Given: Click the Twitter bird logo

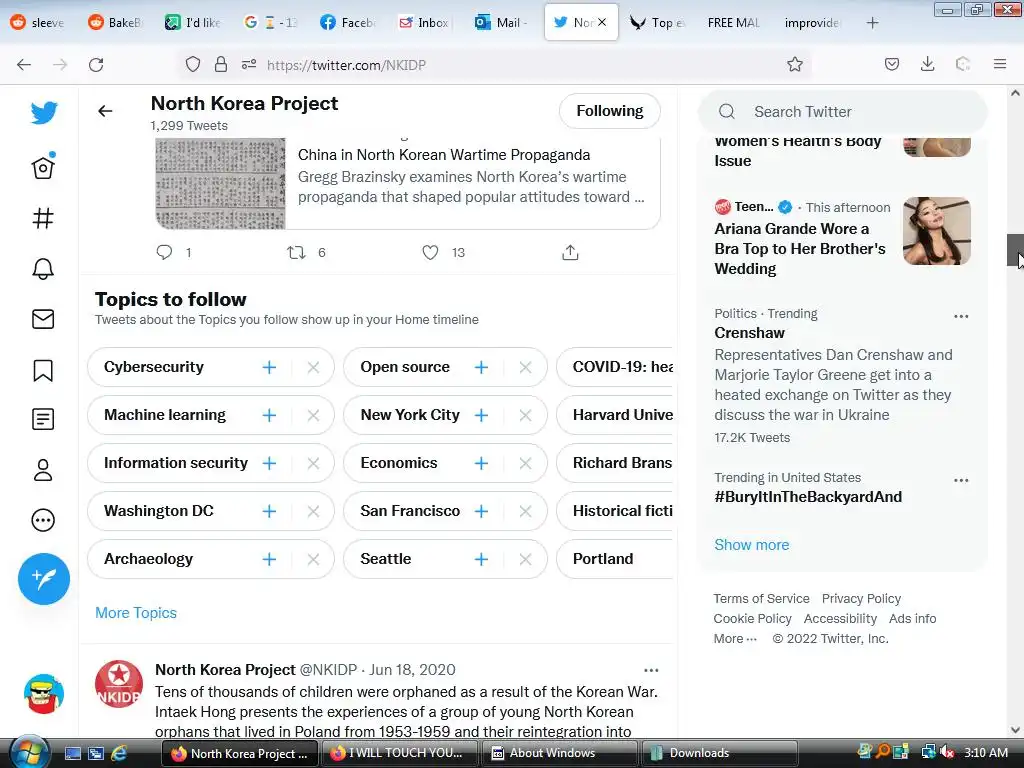Looking at the screenshot, I should (x=44, y=113).
